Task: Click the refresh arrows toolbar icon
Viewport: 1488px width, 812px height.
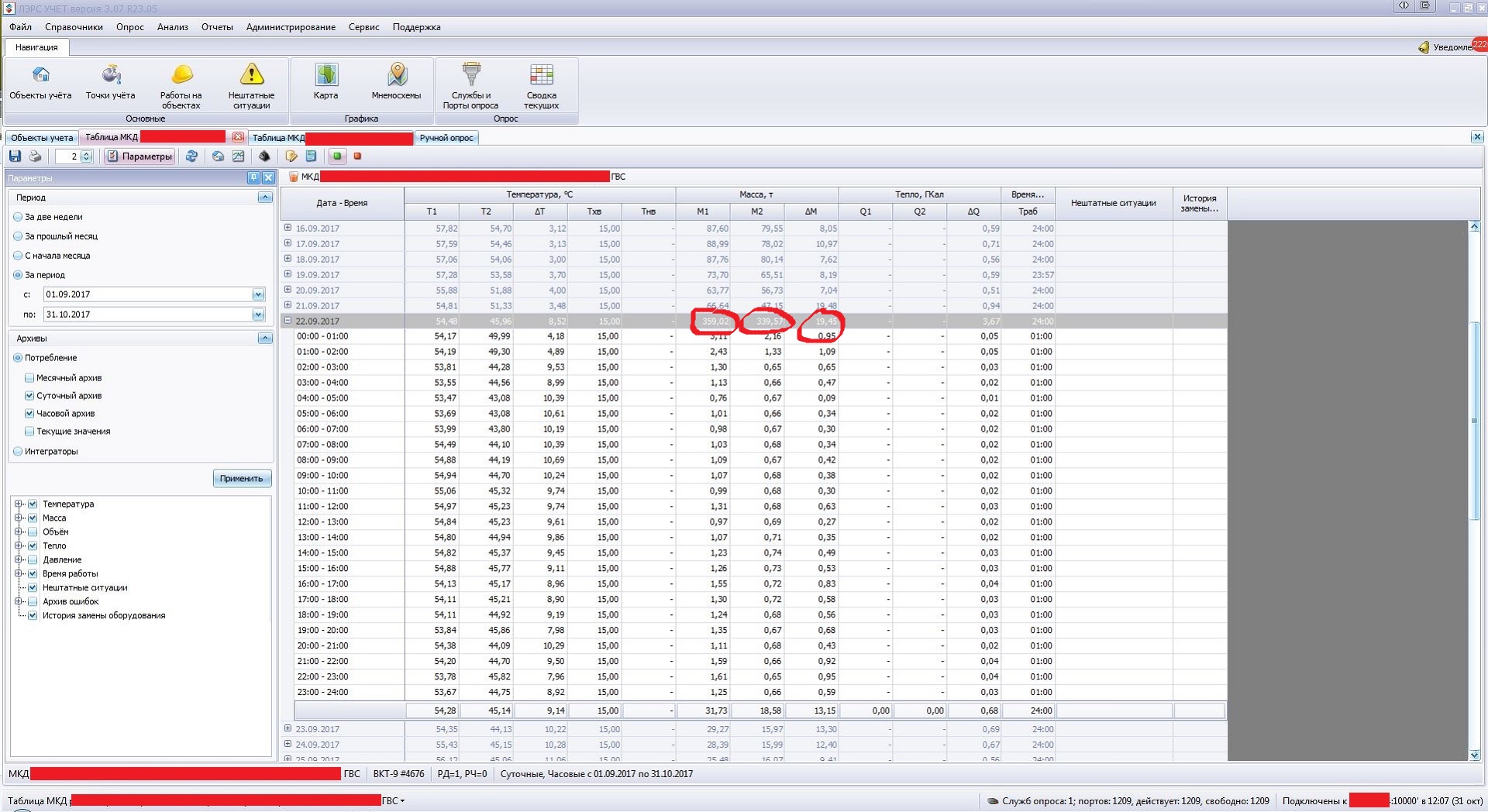Action: (191, 157)
